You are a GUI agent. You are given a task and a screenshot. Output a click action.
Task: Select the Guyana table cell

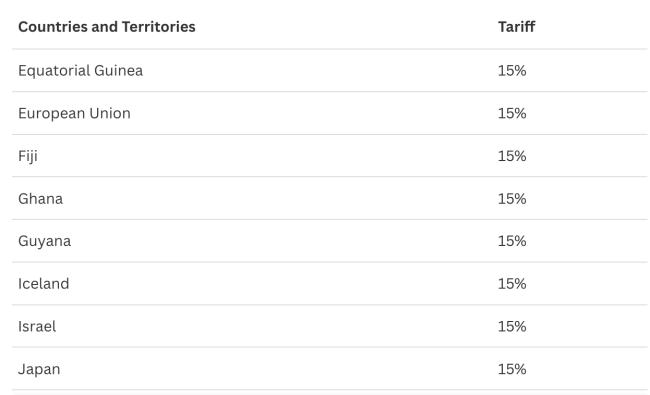pyautogui.click(x=44, y=241)
